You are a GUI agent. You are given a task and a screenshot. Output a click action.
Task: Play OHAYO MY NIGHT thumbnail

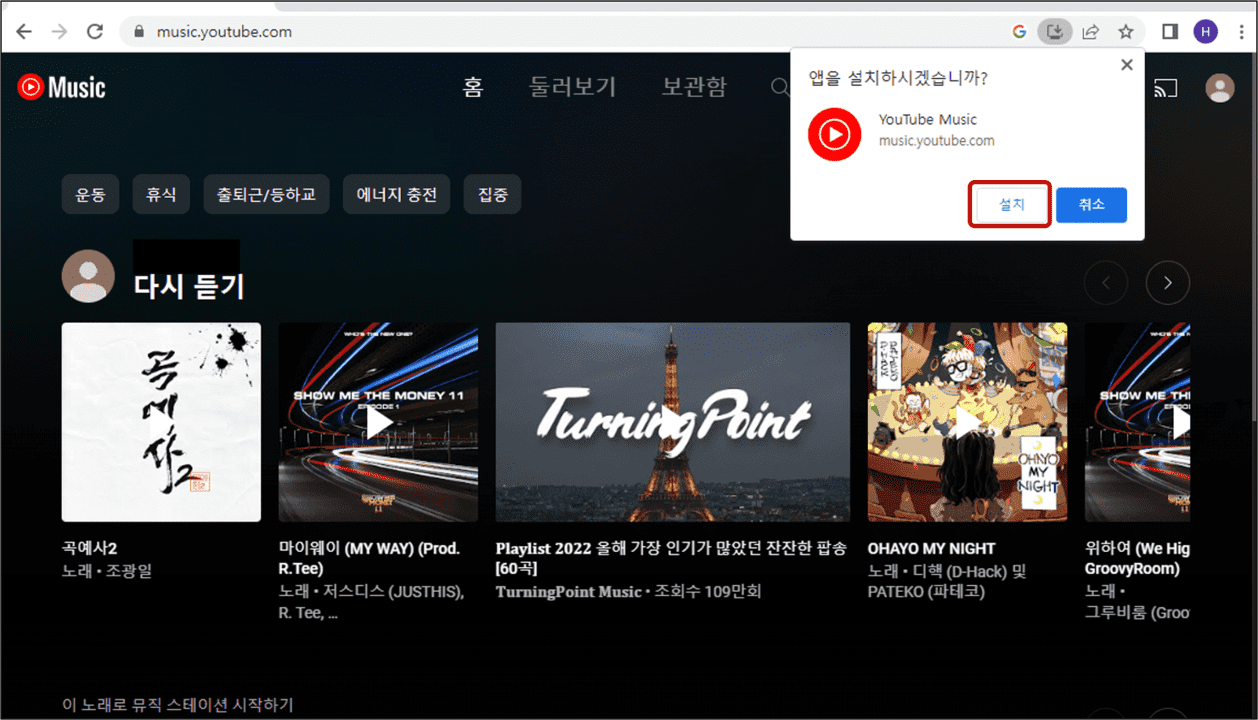(x=967, y=422)
